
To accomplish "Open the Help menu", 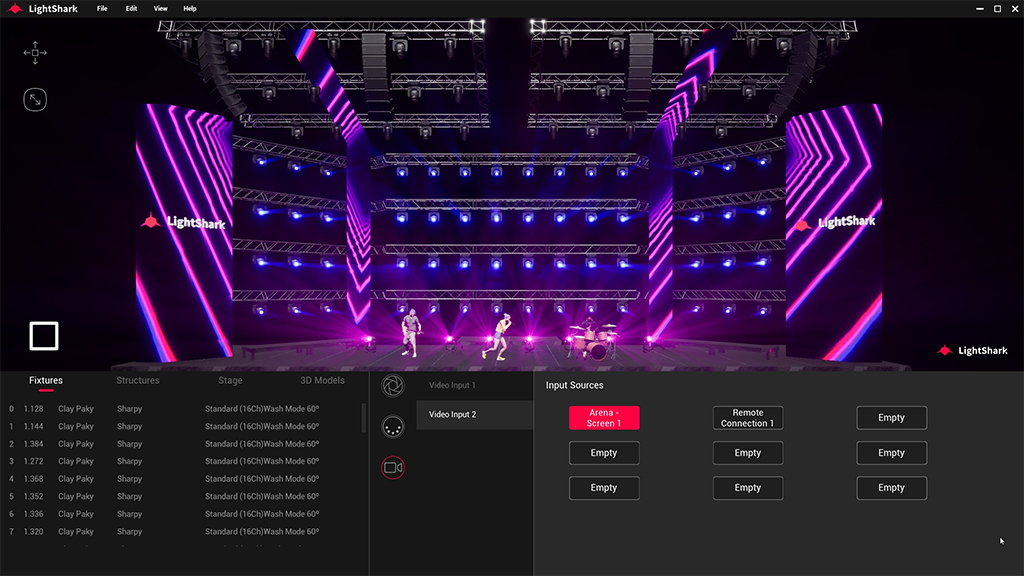I will [190, 9].
